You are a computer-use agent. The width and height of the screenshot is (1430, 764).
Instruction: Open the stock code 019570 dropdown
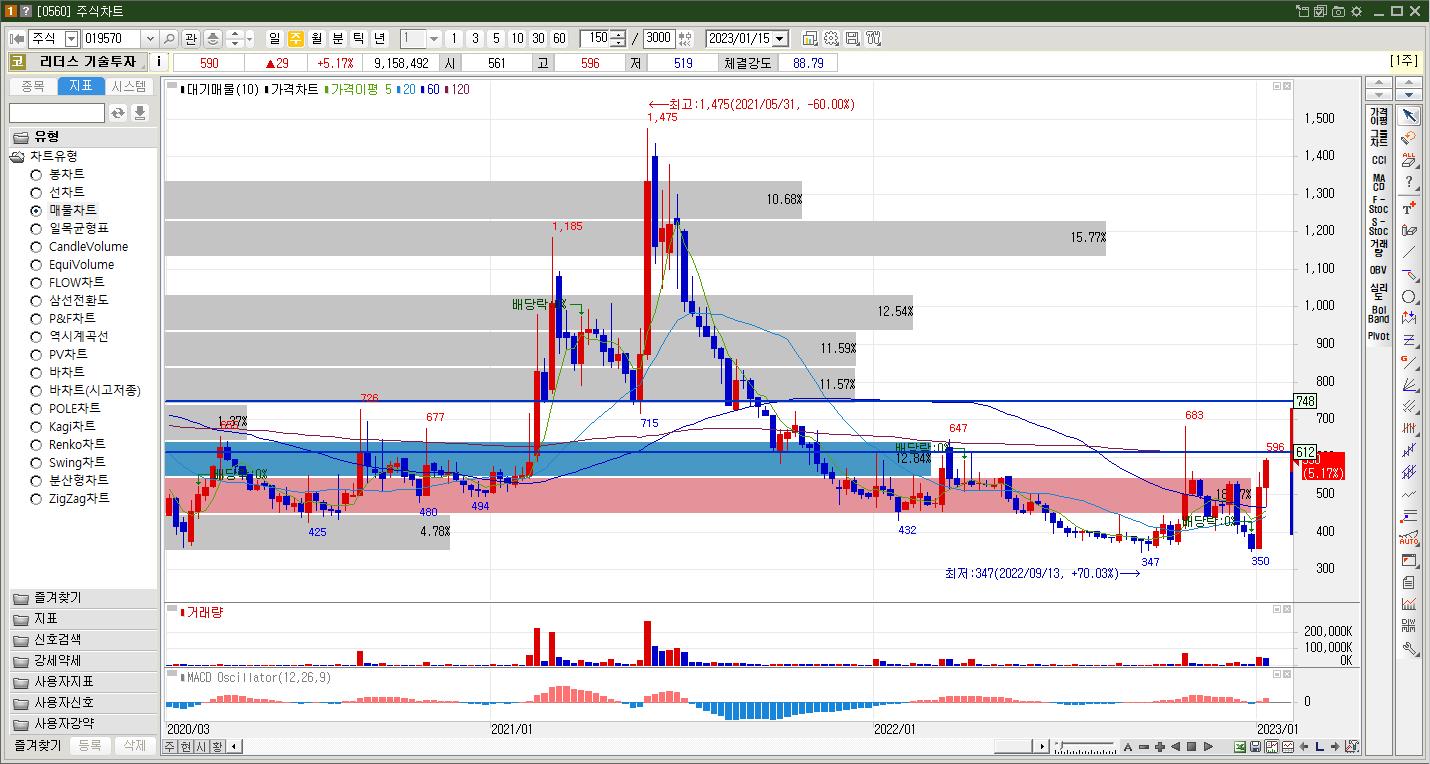[150, 38]
